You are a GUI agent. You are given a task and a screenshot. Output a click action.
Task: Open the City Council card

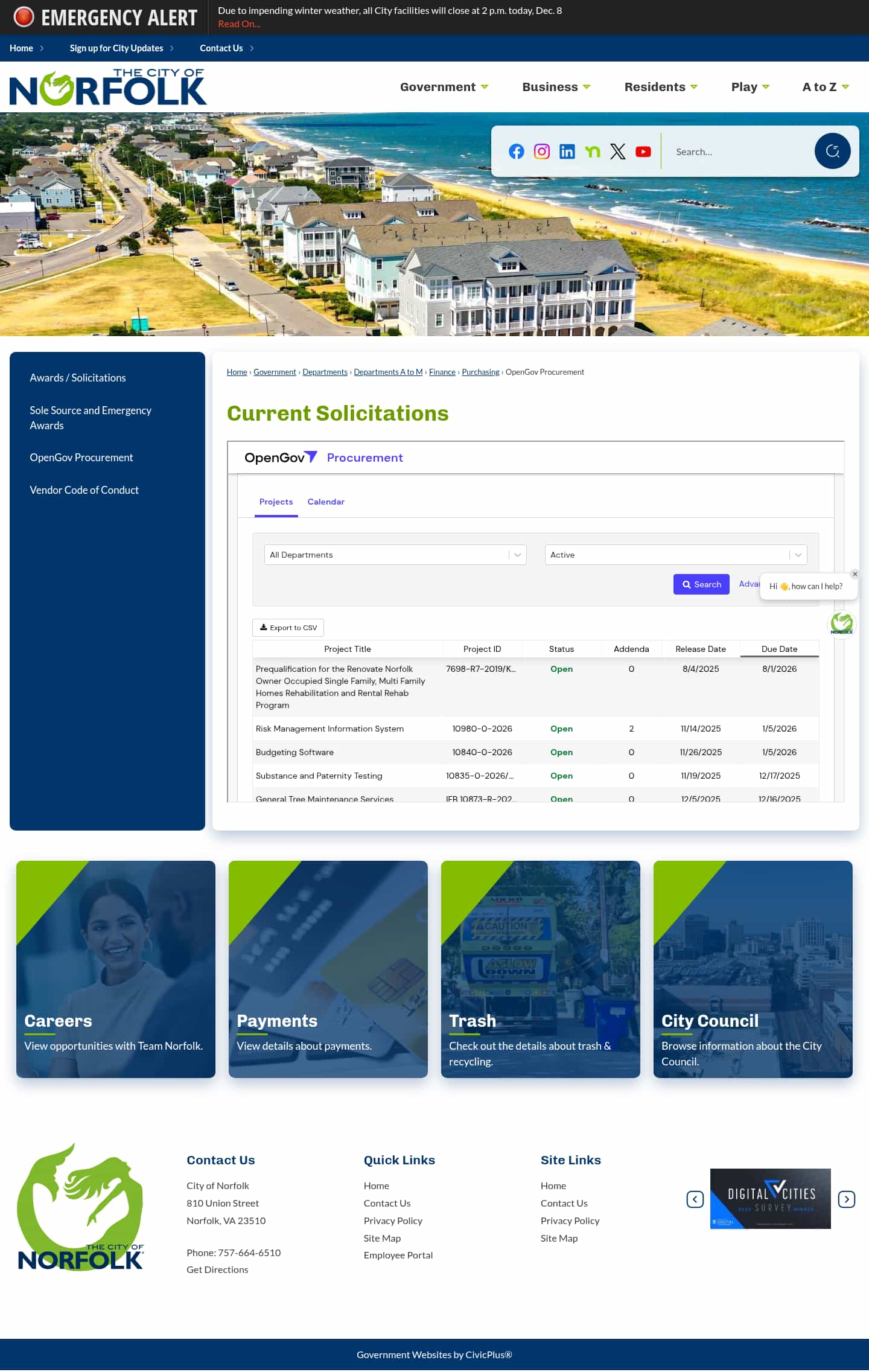tap(753, 969)
